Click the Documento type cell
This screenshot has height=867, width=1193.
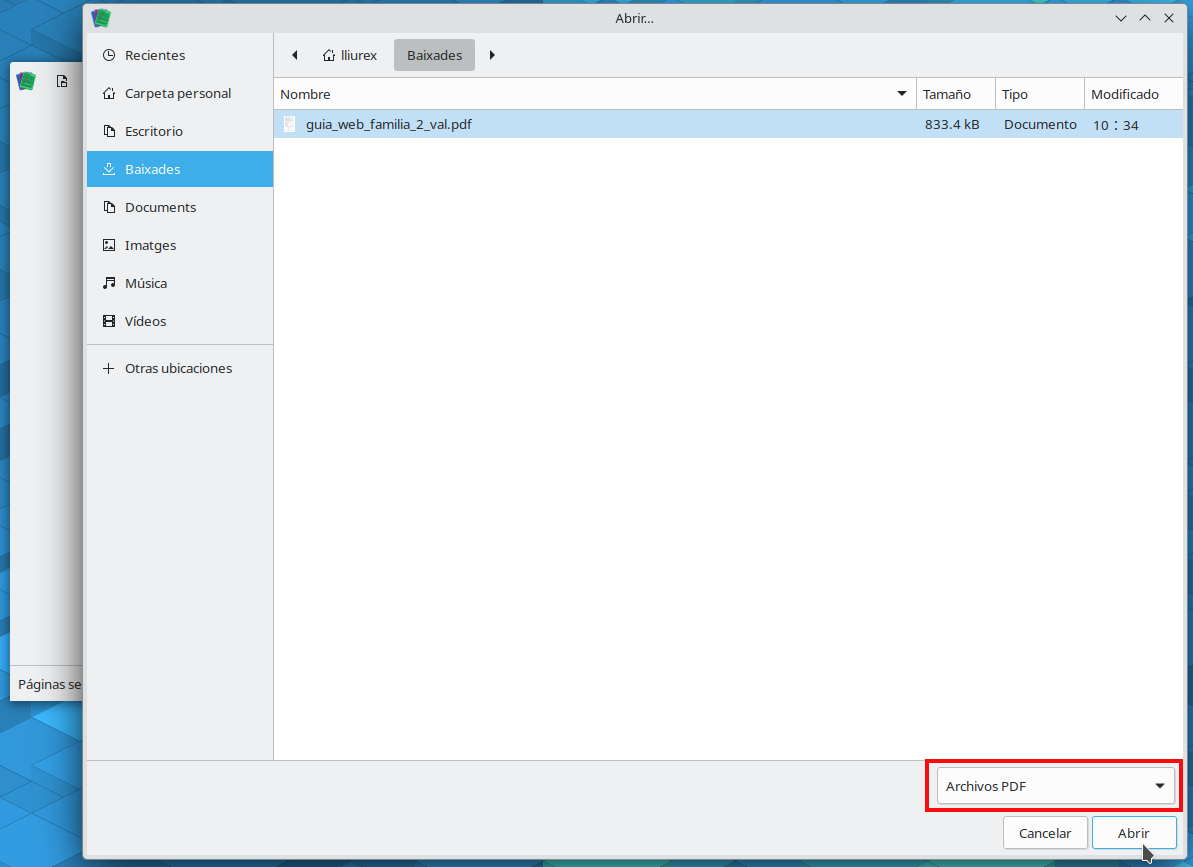[1040, 124]
